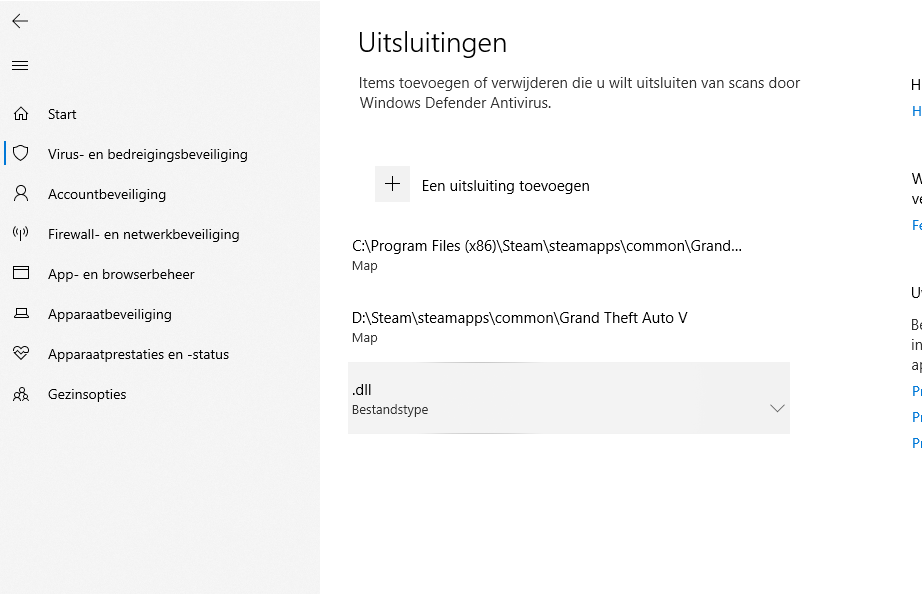Click the .dll Bestandstype entry text
Screen dimensions: 922x594
[390, 398]
